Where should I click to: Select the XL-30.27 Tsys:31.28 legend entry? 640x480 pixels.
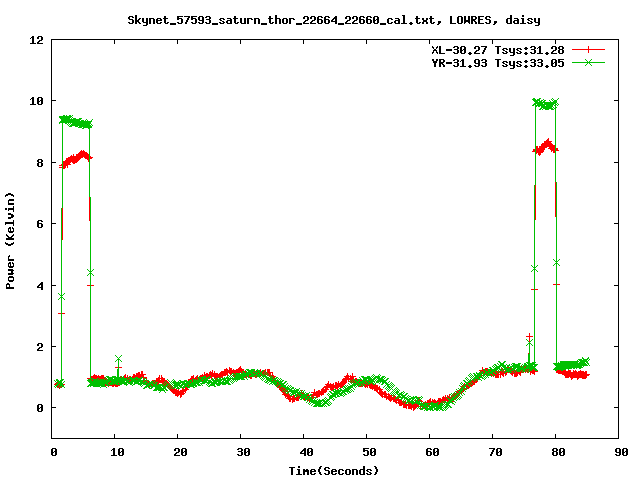pos(498,50)
